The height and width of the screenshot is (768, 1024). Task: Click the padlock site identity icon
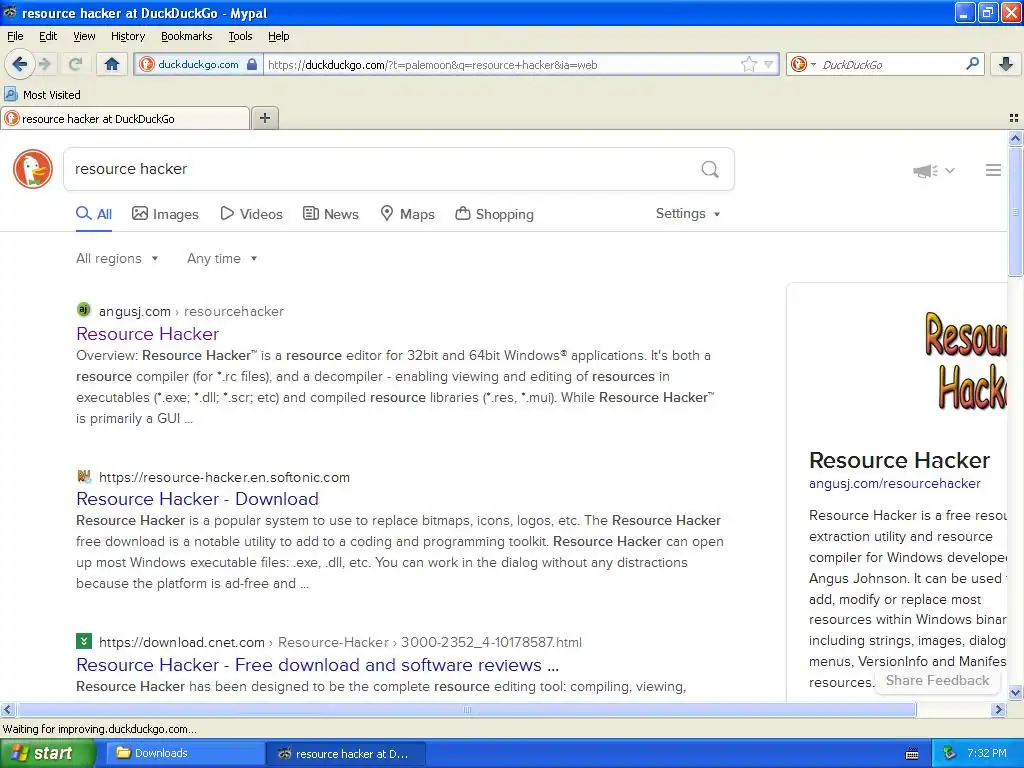coord(252,65)
